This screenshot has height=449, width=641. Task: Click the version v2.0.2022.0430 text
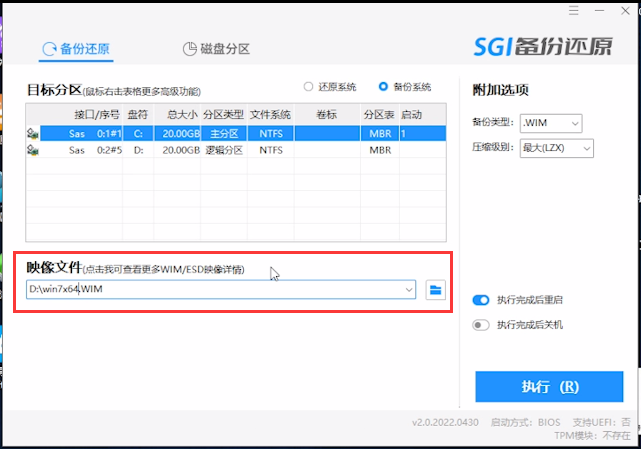(x=445, y=422)
